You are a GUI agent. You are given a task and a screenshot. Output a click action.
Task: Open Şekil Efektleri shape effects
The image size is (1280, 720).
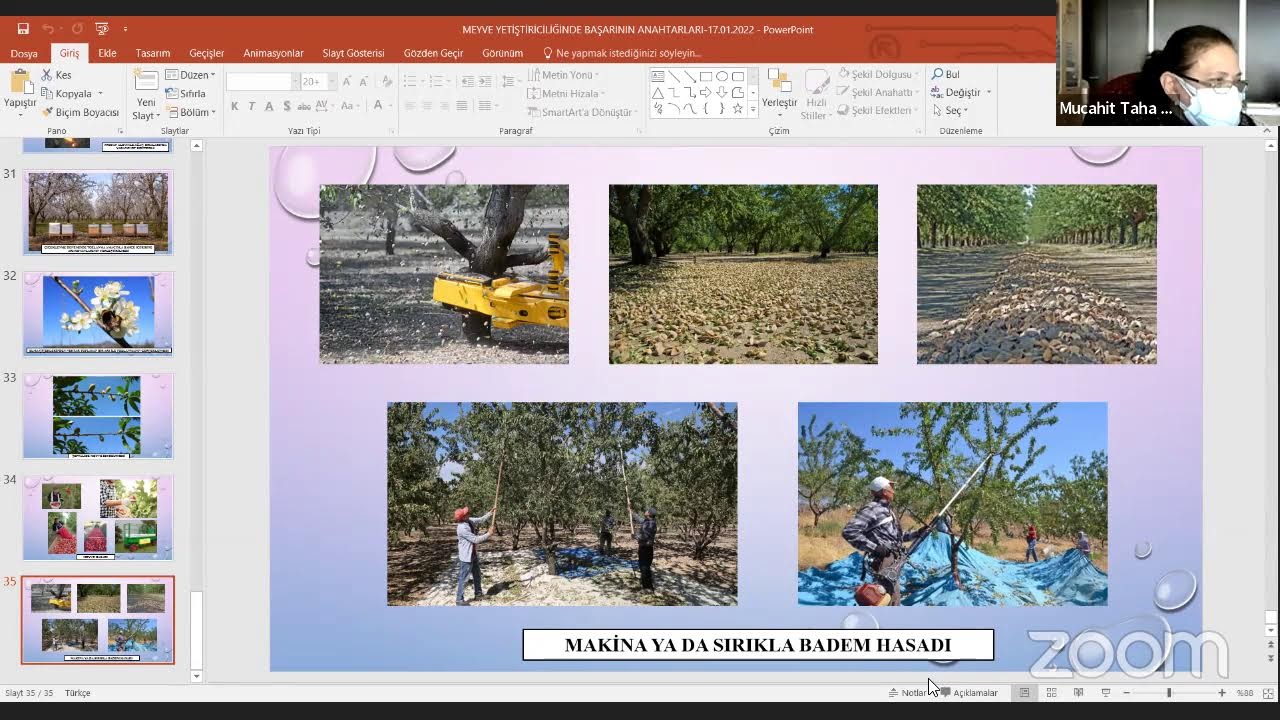878,110
